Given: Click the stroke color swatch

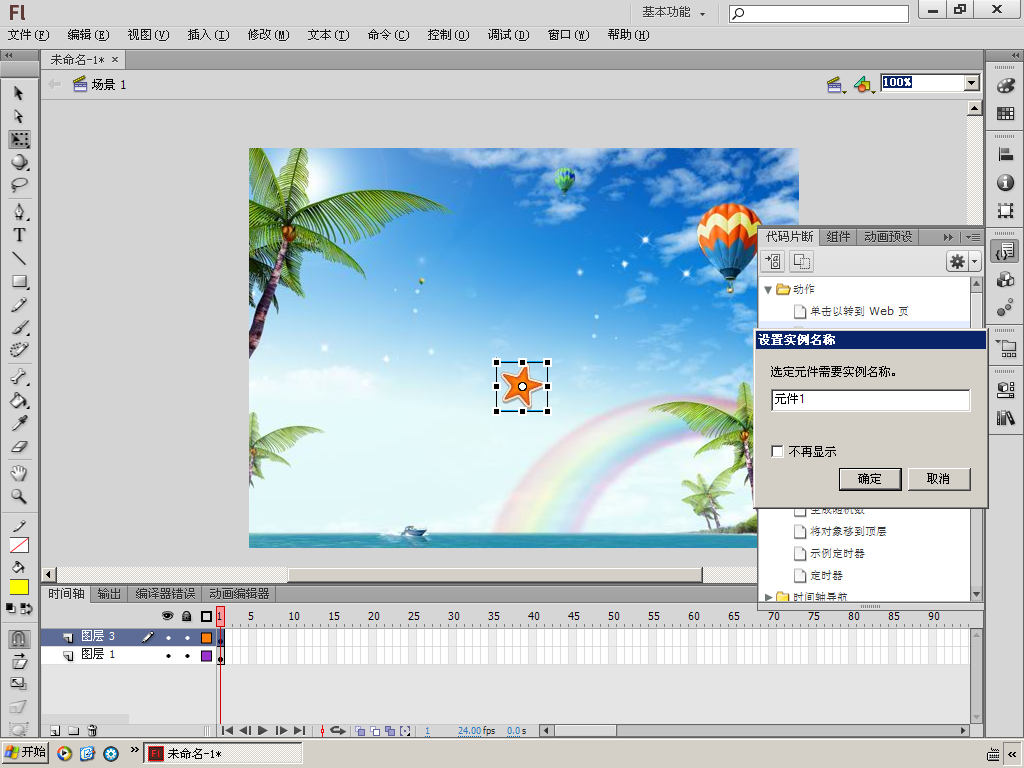Looking at the screenshot, I should click(x=19, y=545).
